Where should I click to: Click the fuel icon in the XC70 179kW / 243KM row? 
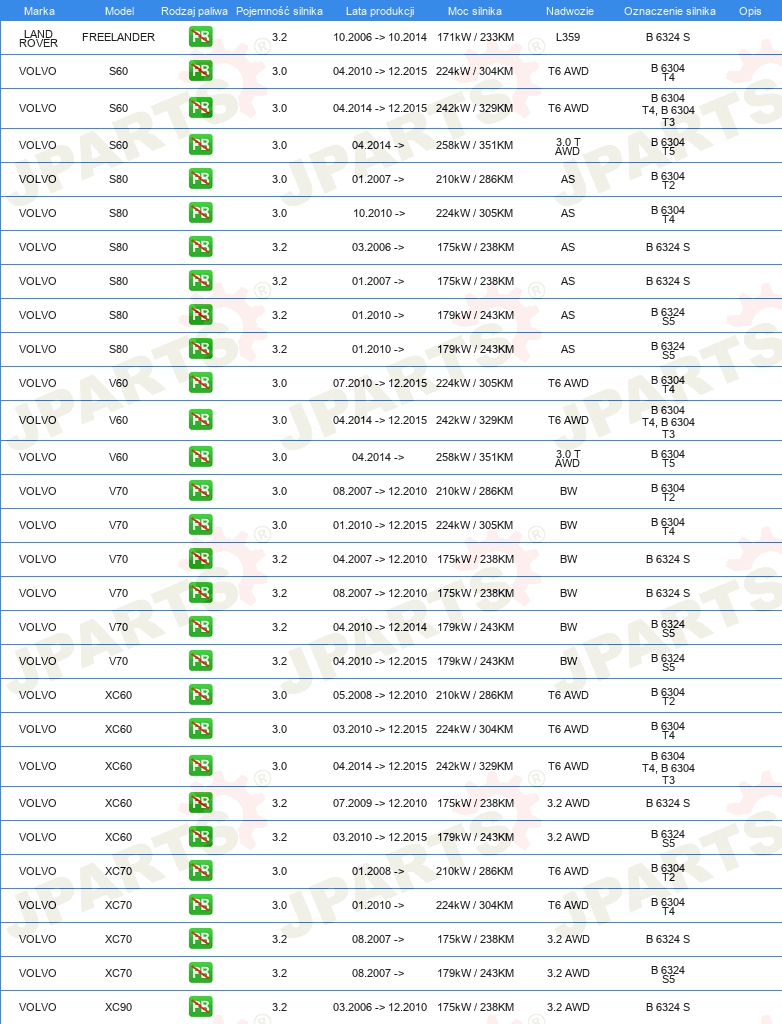pyautogui.click(x=201, y=973)
